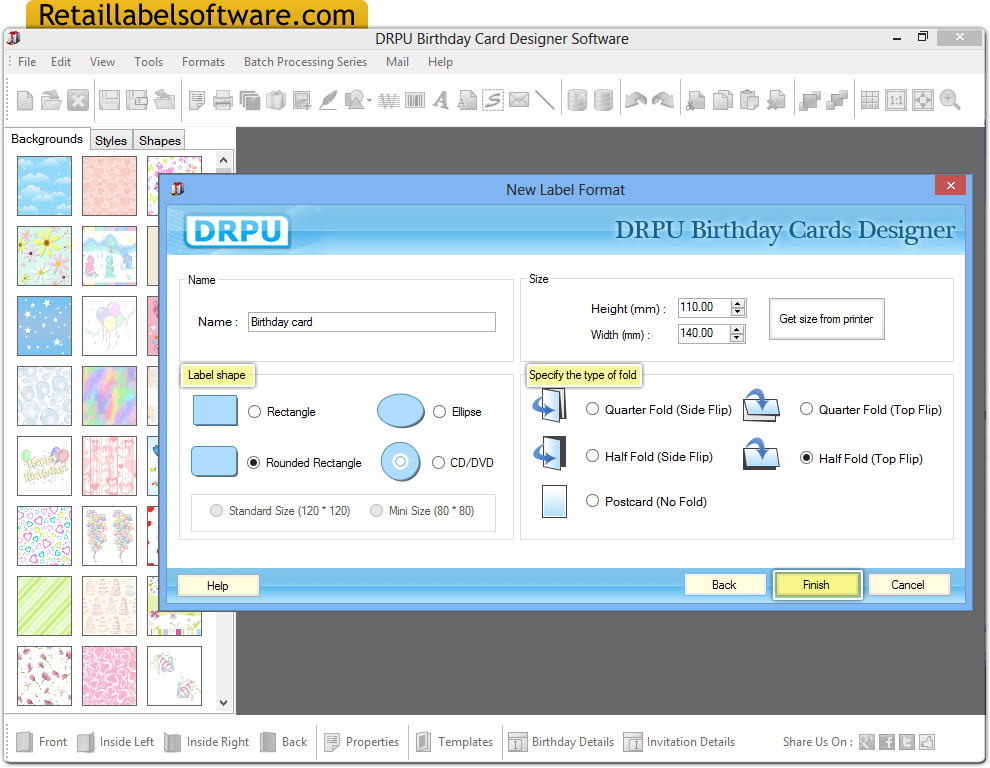Switch to the Shapes tab
Viewport: 990px width, 768px height.
pyautogui.click(x=158, y=140)
